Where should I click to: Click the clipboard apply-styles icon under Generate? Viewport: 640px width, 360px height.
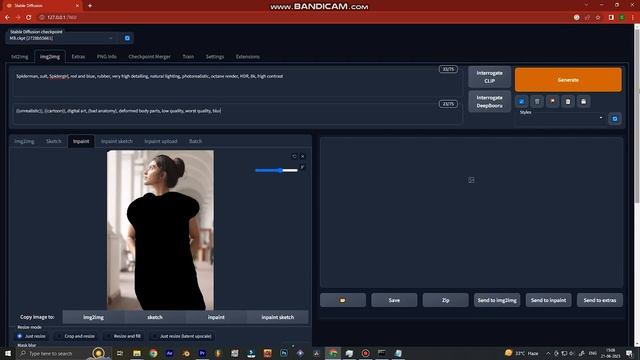point(568,101)
